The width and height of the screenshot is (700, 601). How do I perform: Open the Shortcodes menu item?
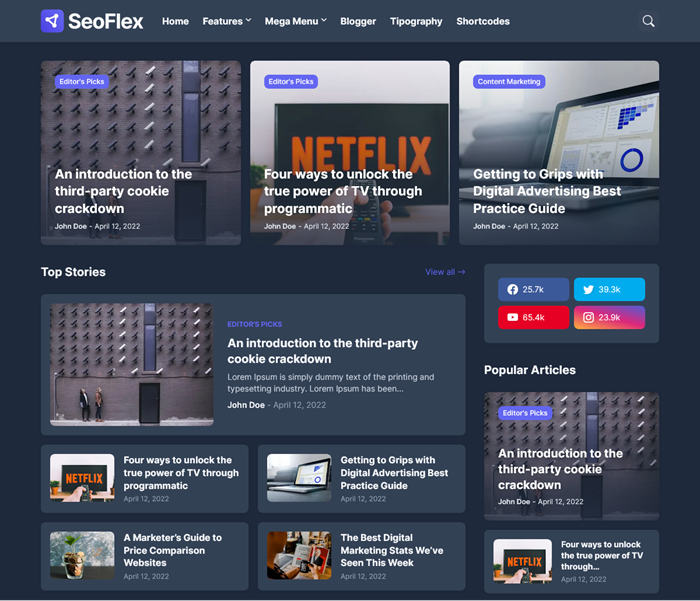pyautogui.click(x=483, y=21)
